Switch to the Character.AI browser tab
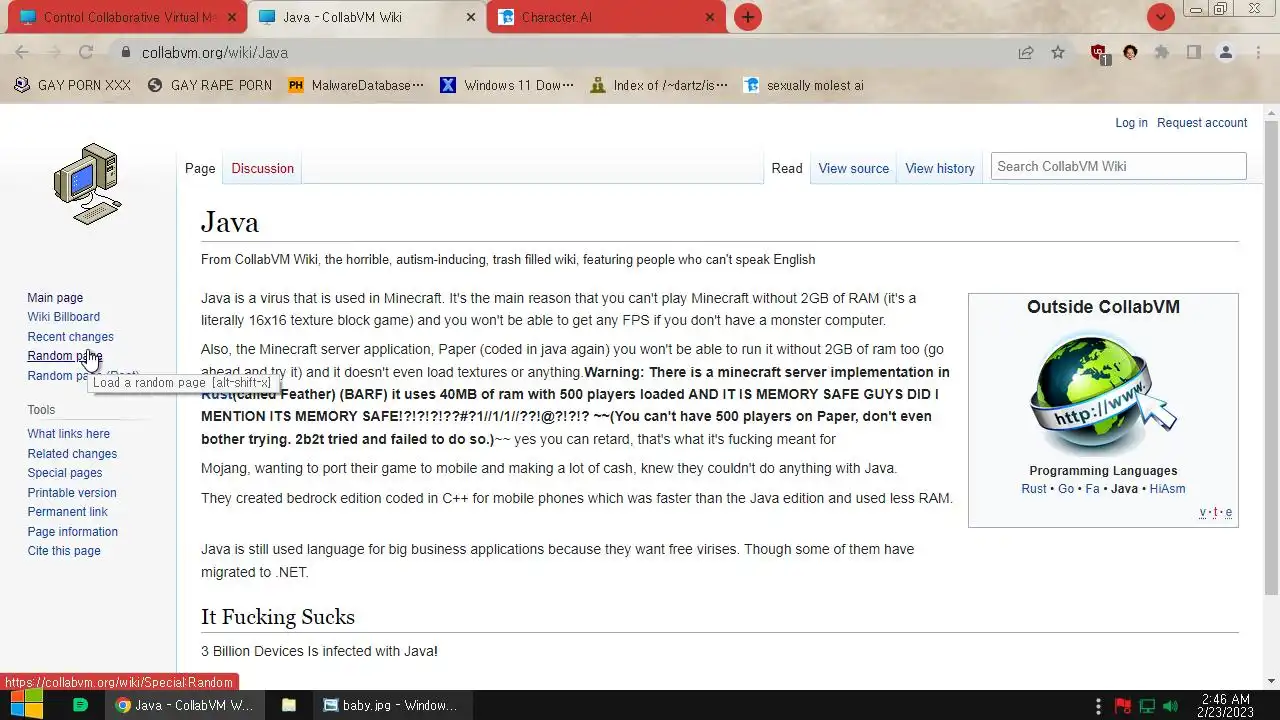The image size is (1280, 720). [607, 17]
